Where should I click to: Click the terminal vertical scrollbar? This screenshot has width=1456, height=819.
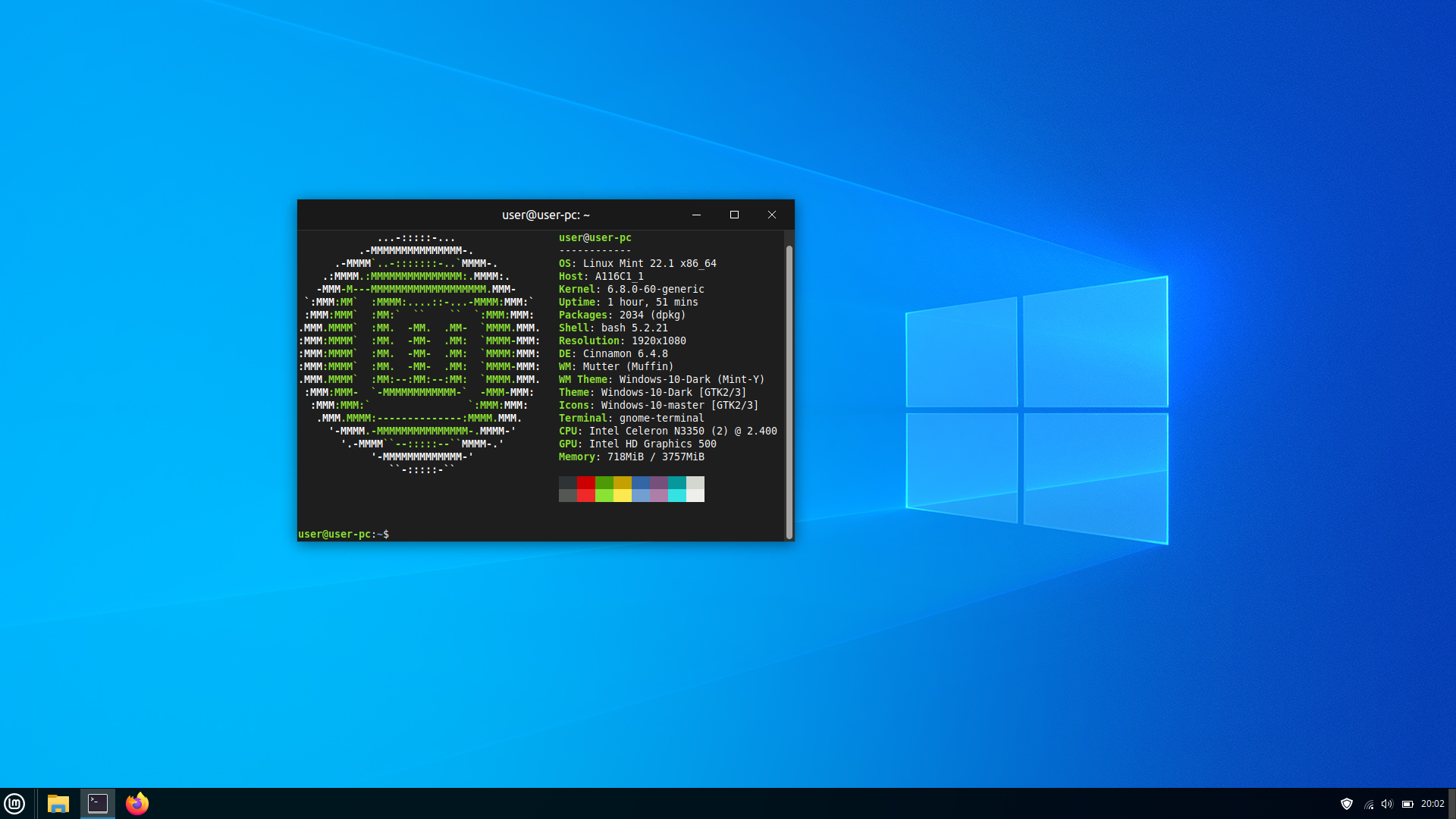pyautogui.click(x=789, y=391)
